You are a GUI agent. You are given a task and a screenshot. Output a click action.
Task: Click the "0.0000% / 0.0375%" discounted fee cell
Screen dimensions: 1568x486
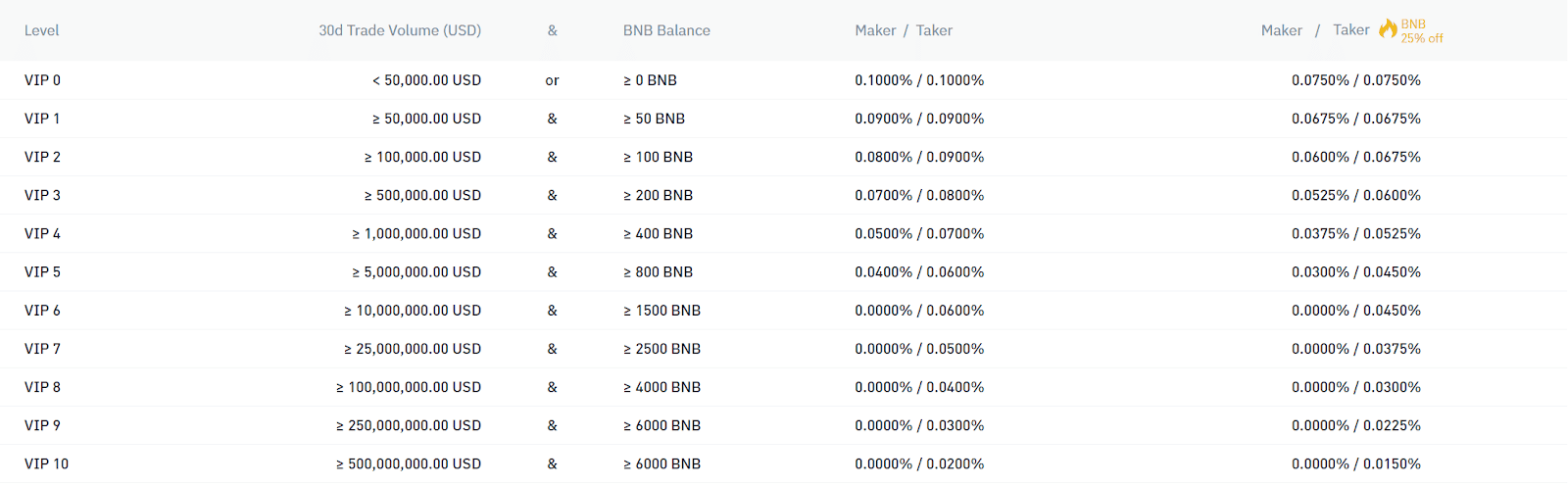pos(1356,348)
